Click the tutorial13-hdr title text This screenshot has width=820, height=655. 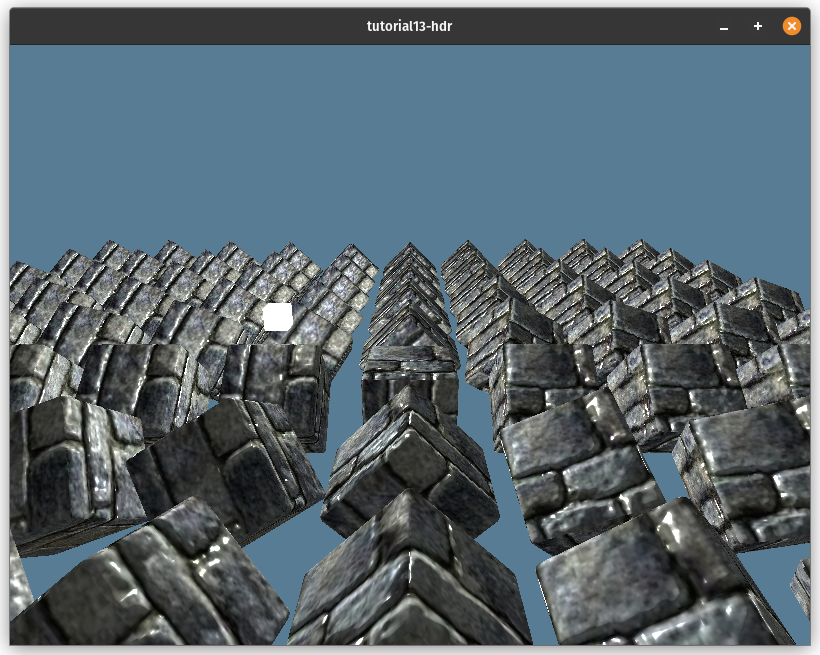pos(409,26)
